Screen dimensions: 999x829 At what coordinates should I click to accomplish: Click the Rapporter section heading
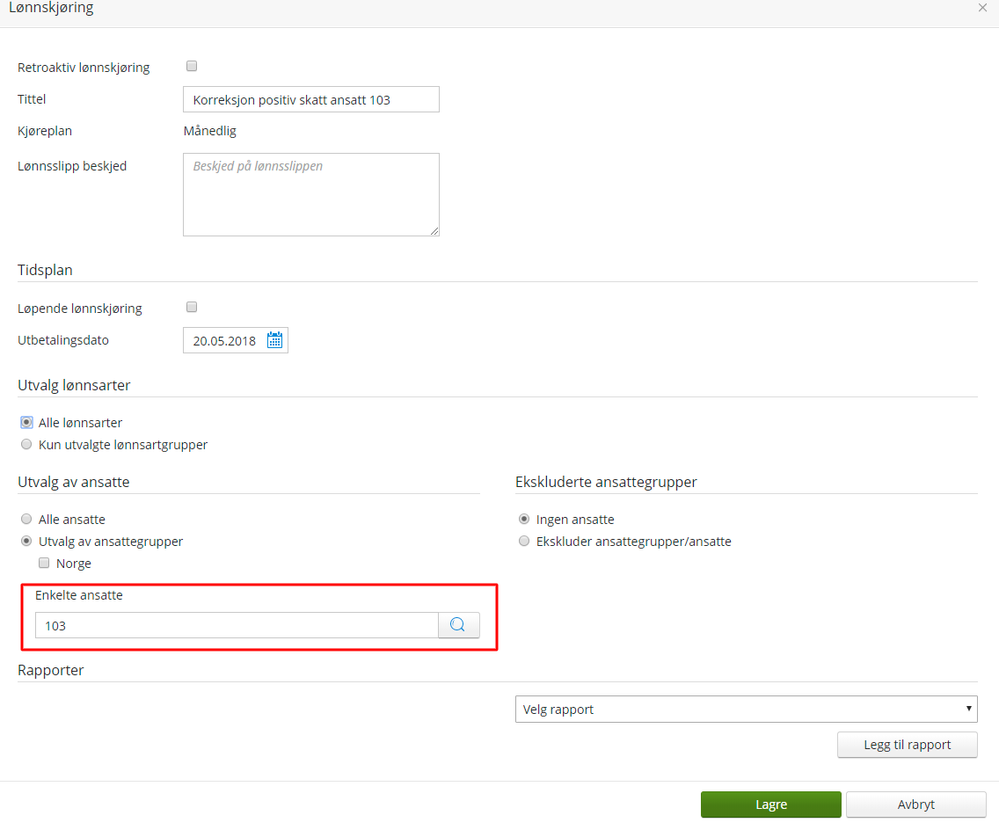(50, 670)
